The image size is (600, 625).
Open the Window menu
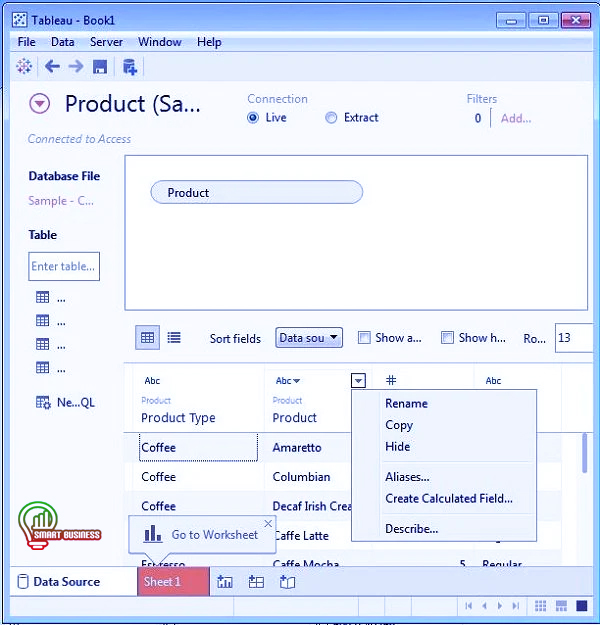159,42
